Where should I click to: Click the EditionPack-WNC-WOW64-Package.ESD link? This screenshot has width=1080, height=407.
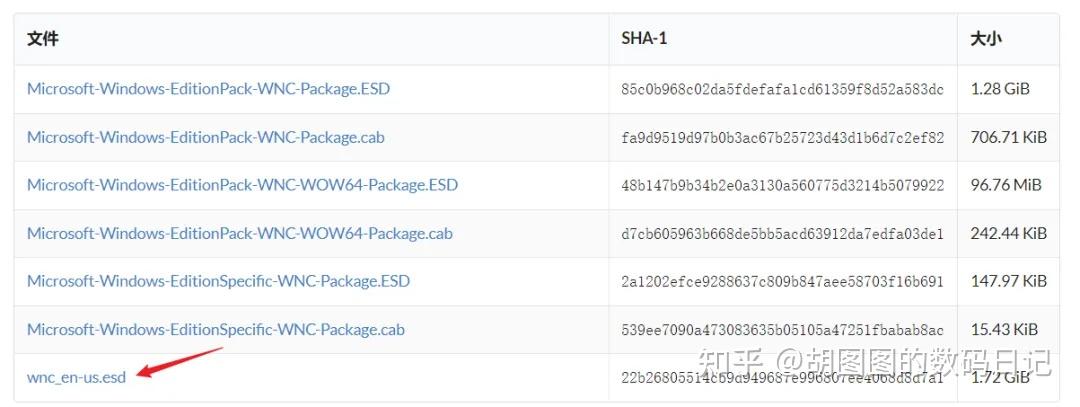pos(242,185)
